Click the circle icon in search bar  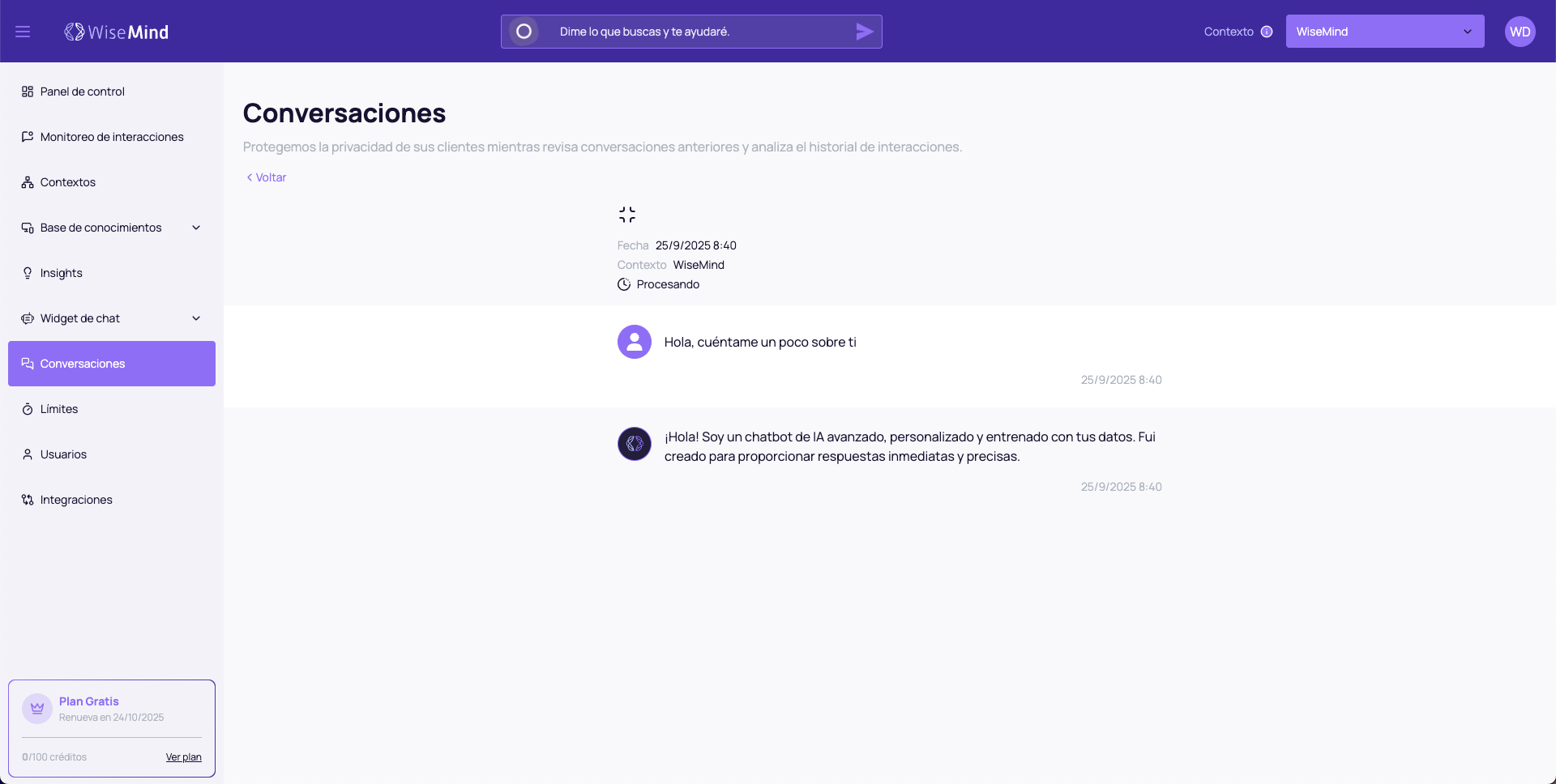tap(524, 32)
